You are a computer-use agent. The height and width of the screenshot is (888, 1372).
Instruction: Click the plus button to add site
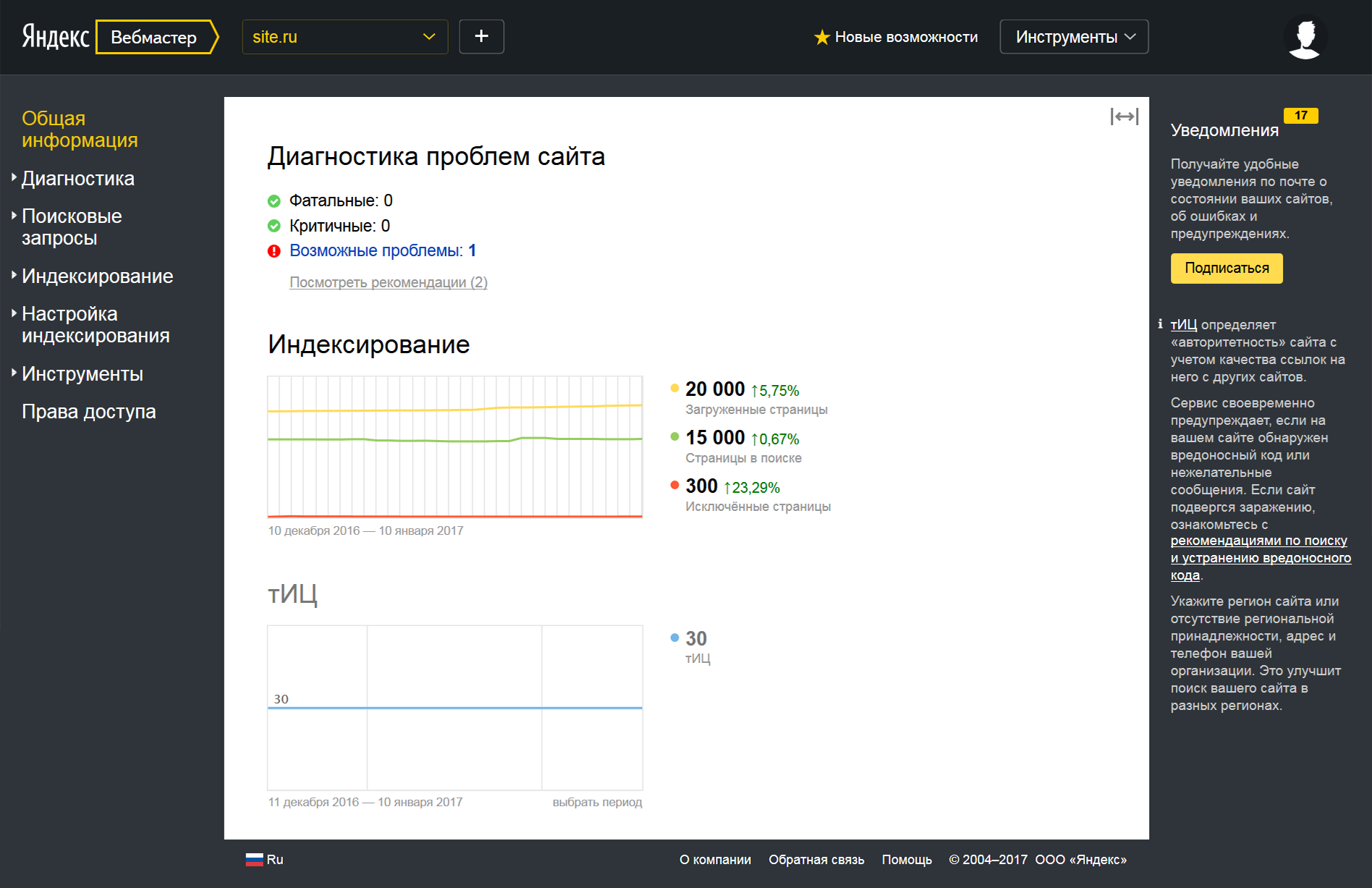(x=481, y=36)
